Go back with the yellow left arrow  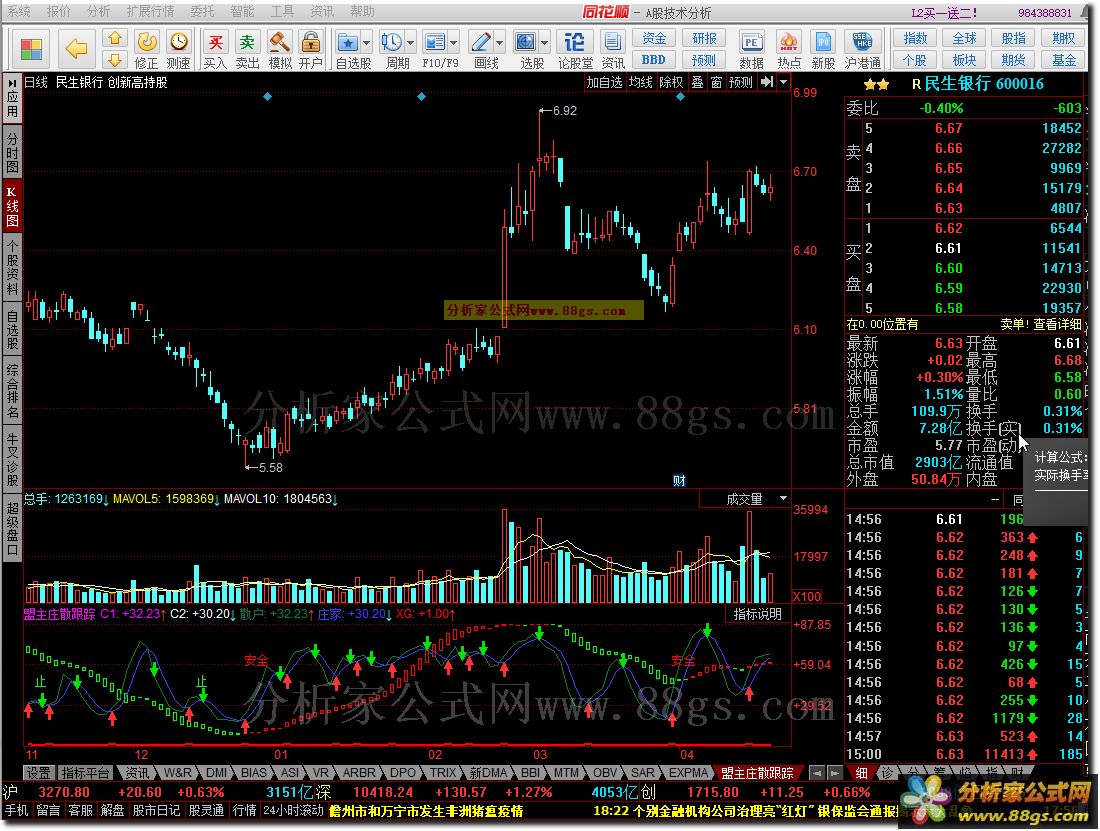(76, 49)
